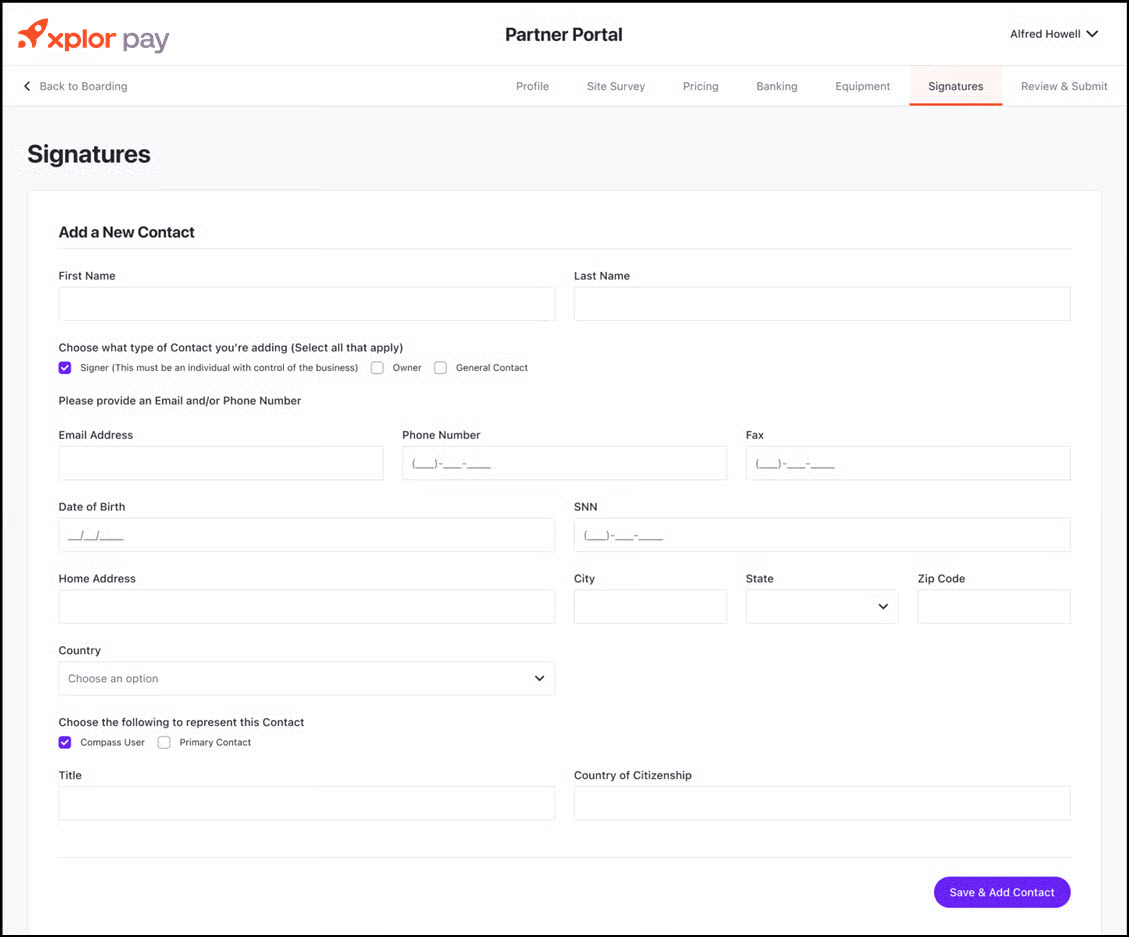Open the Alfred Howell user menu
The height and width of the screenshot is (937, 1129).
click(1054, 34)
